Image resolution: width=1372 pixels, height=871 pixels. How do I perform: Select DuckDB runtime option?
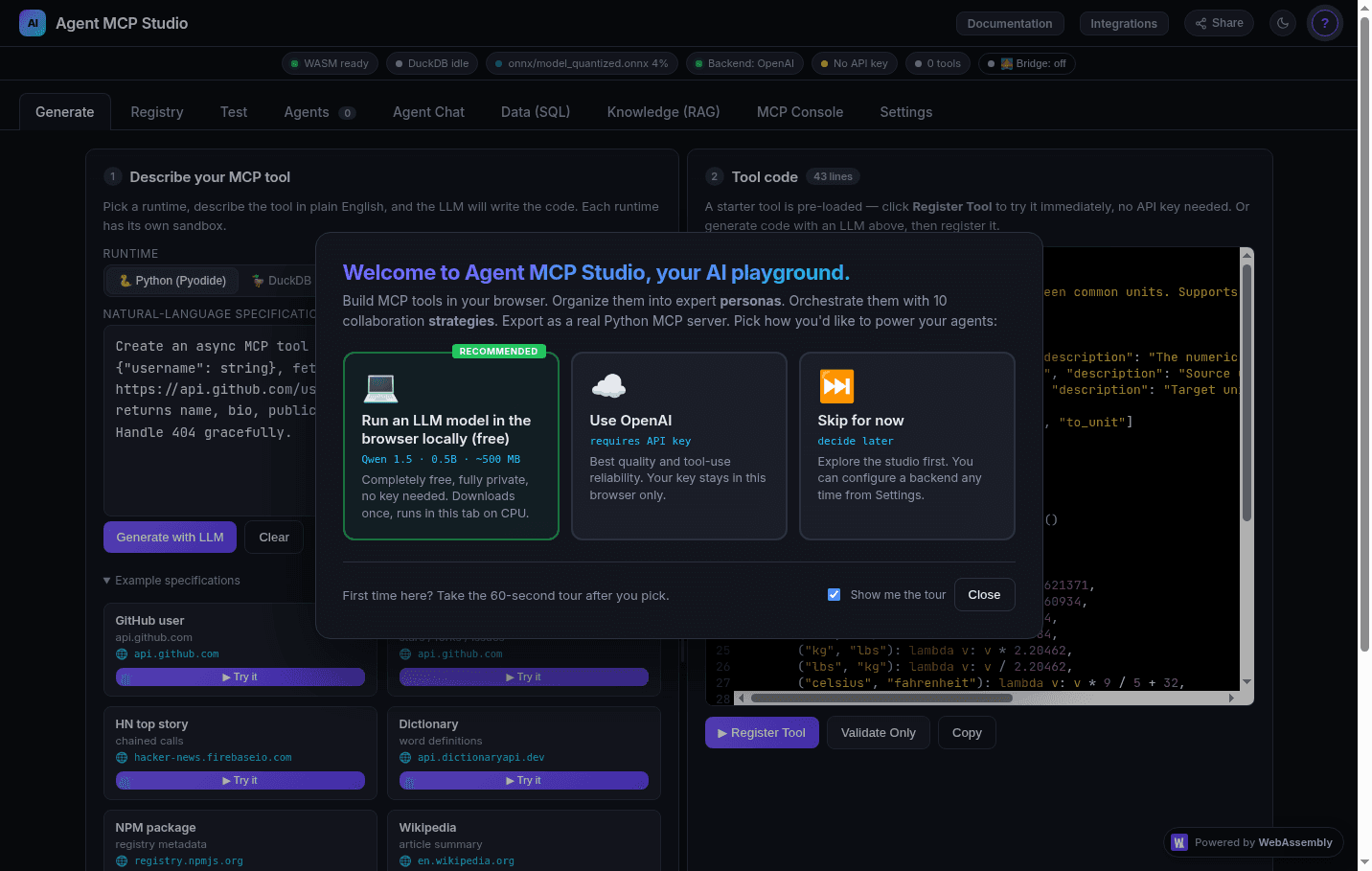tap(281, 281)
